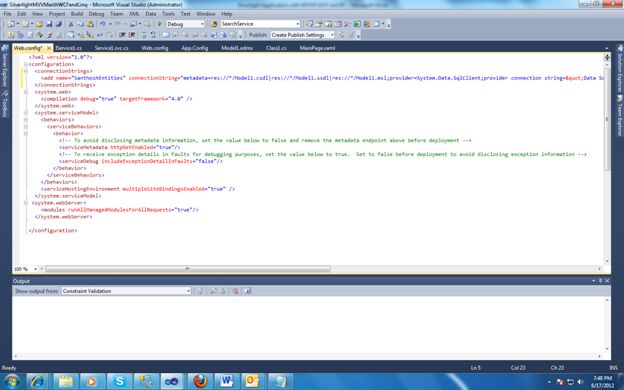Start debugging with the green play icon
Screen dimensions: 624x390
tap(160, 24)
